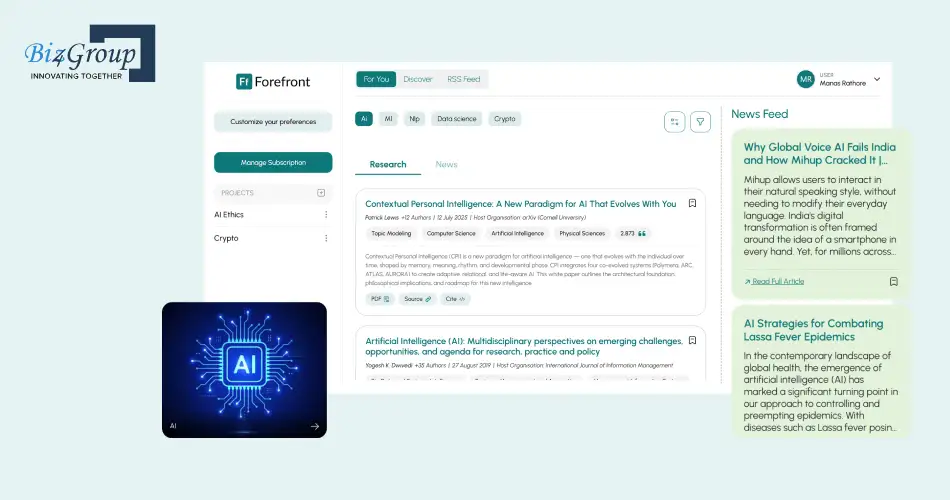Viewport: 950px width, 500px height.
Task: Open the three-dot menu for Crypto project
Action: [x=325, y=239]
